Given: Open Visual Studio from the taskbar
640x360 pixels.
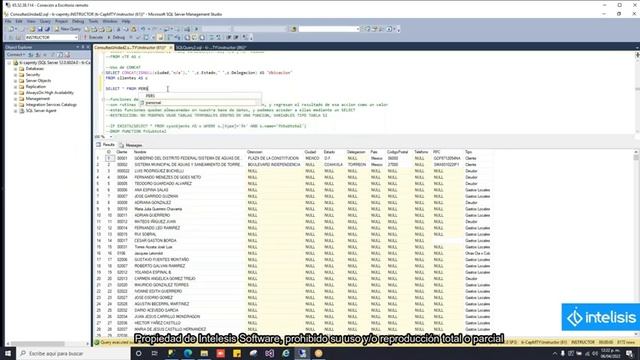Looking at the screenshot, I should tap(269, 353).
